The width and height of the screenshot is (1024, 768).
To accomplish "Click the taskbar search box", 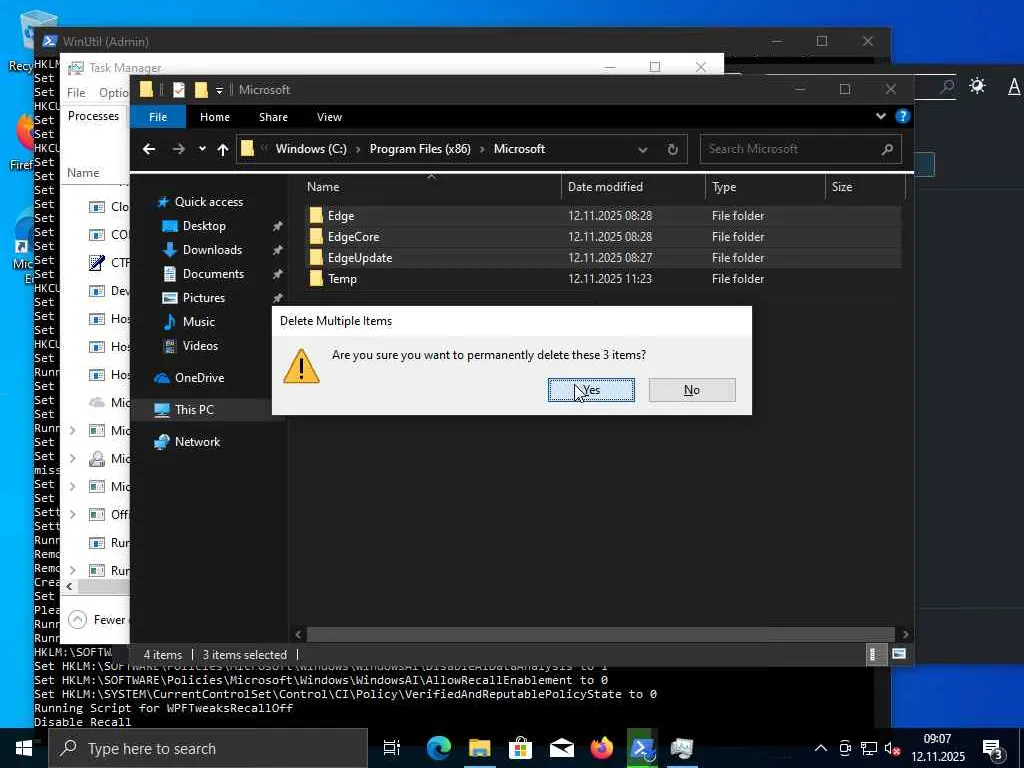I will (208, 748).
